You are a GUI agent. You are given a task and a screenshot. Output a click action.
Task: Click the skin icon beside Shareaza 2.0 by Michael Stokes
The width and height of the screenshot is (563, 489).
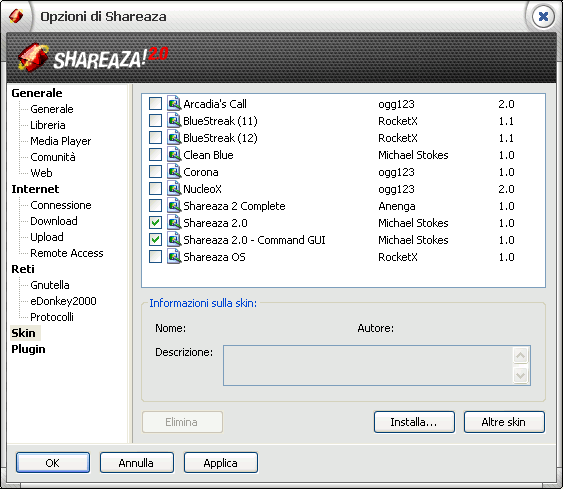coord(174,223)
